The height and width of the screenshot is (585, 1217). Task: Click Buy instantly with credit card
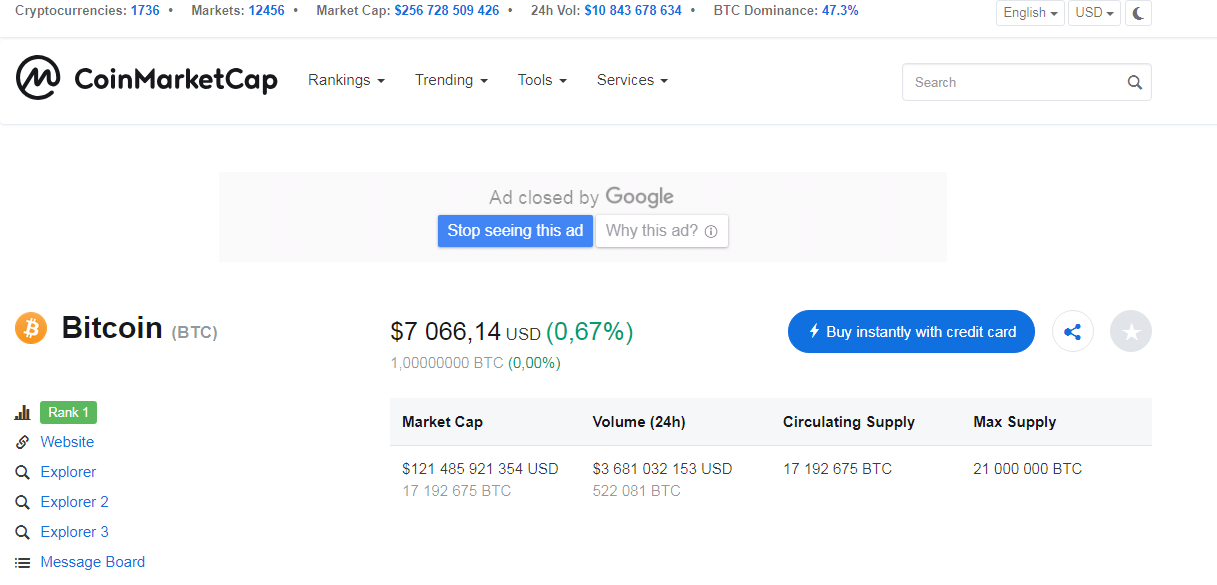pos(911,331)
